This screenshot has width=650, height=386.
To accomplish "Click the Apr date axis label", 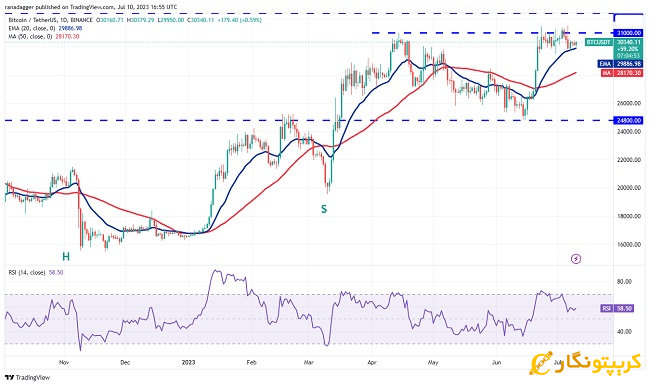I will pyautogui.click(x=372, y=362).
